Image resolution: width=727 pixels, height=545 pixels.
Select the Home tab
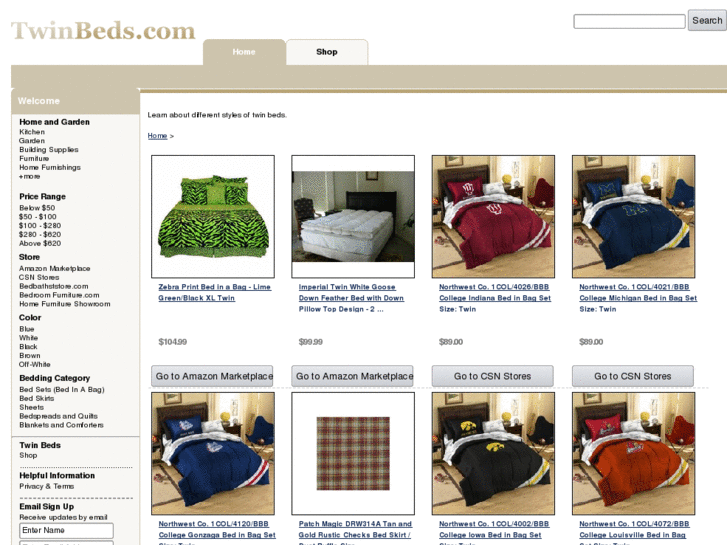pyautogui.click(x=244, y=52)
